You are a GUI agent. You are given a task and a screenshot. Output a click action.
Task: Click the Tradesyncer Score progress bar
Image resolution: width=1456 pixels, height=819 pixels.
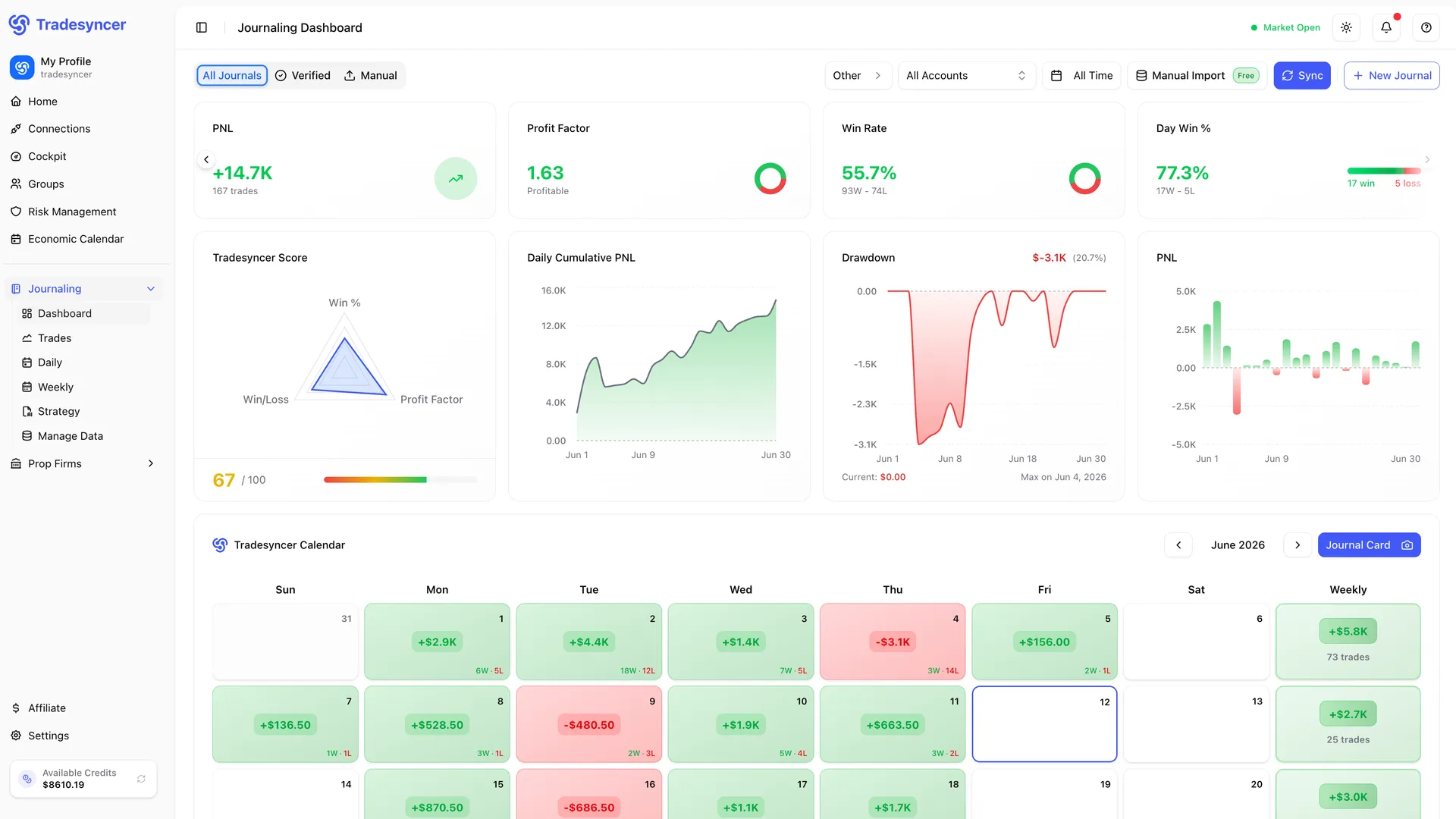400,480
